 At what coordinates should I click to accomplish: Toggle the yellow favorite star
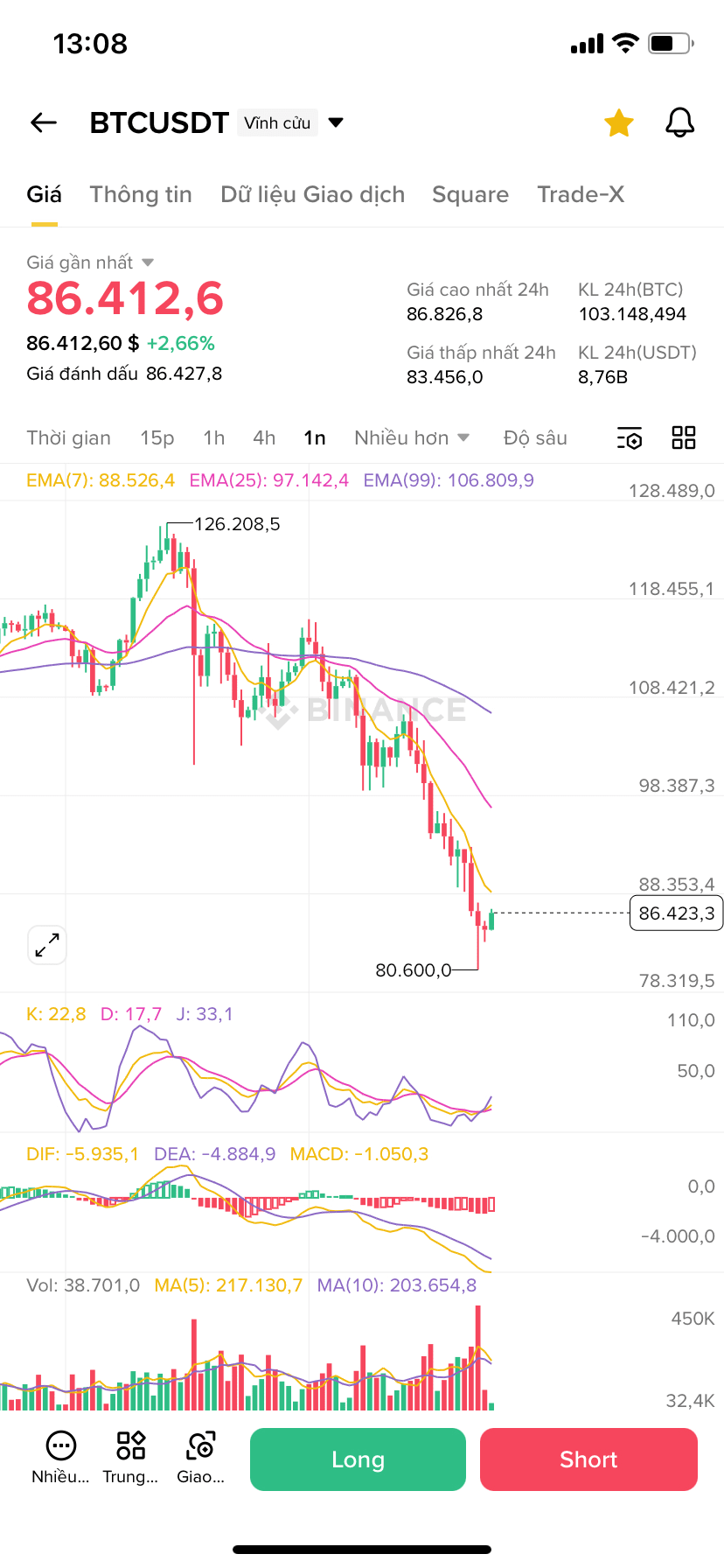point(619,123)
